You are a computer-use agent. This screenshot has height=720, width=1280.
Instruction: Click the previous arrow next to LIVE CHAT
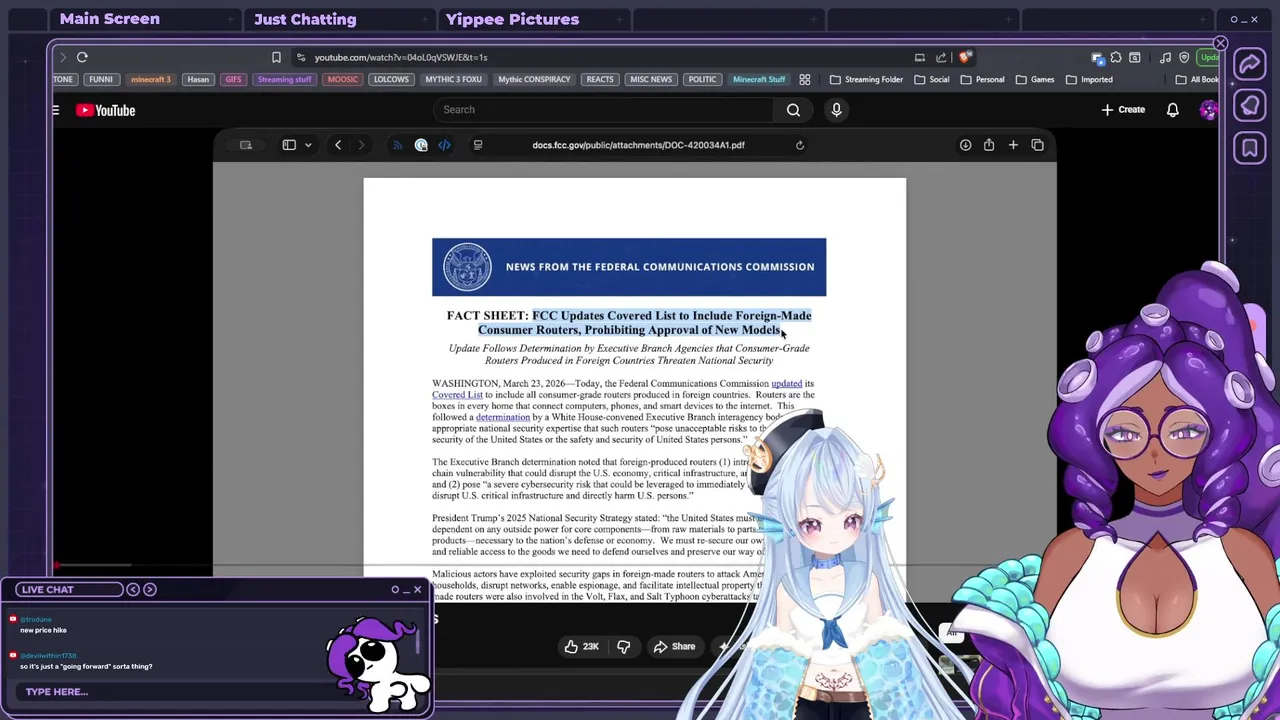click(x=132, y=589)
